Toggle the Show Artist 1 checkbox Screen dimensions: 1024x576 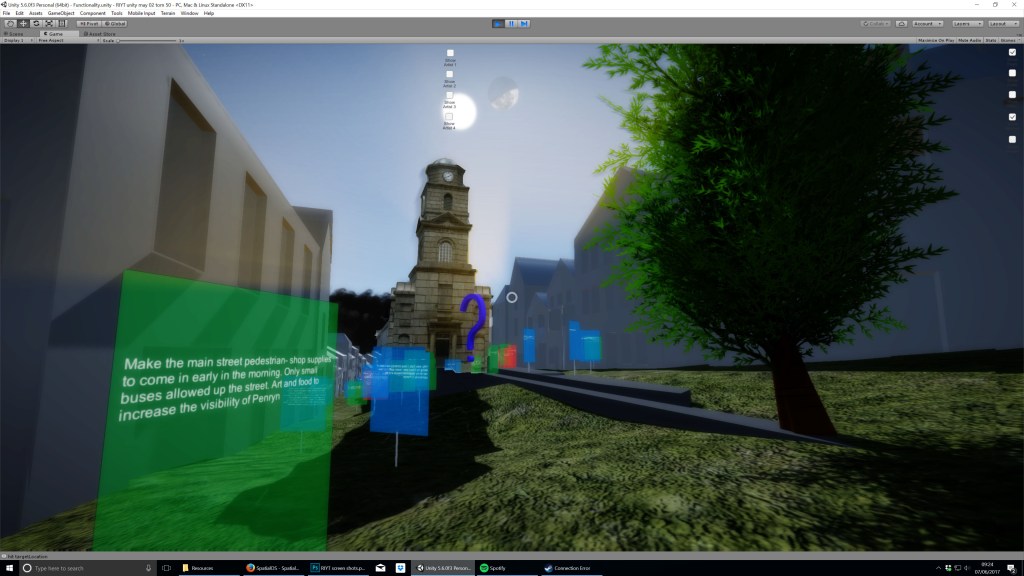450,53
